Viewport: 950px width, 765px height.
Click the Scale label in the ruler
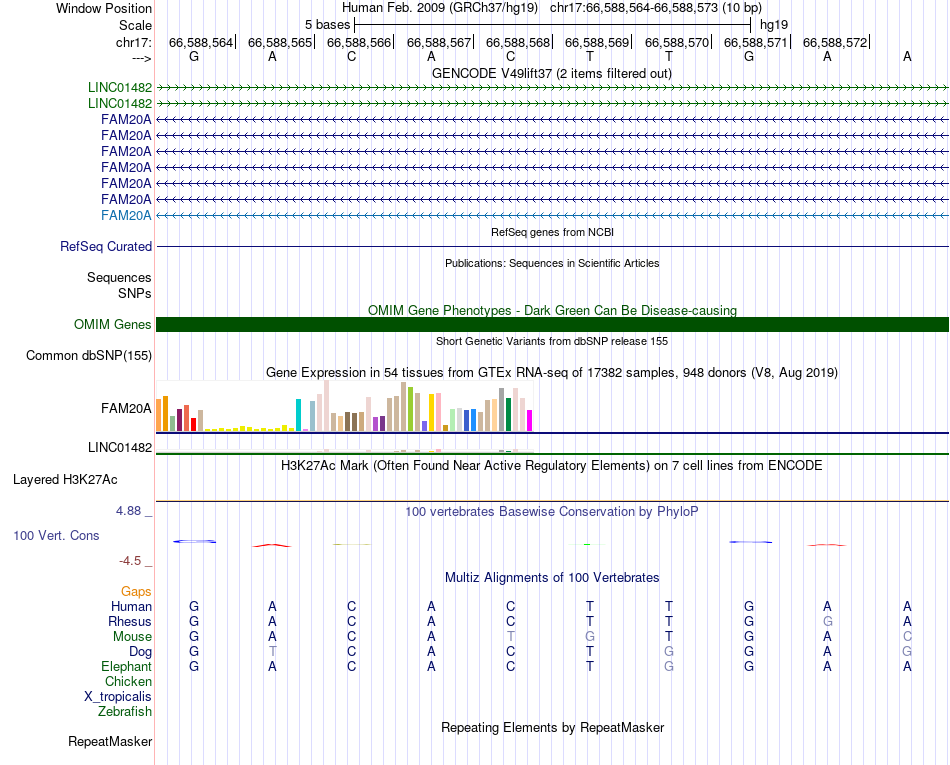[x=136, y=25]
